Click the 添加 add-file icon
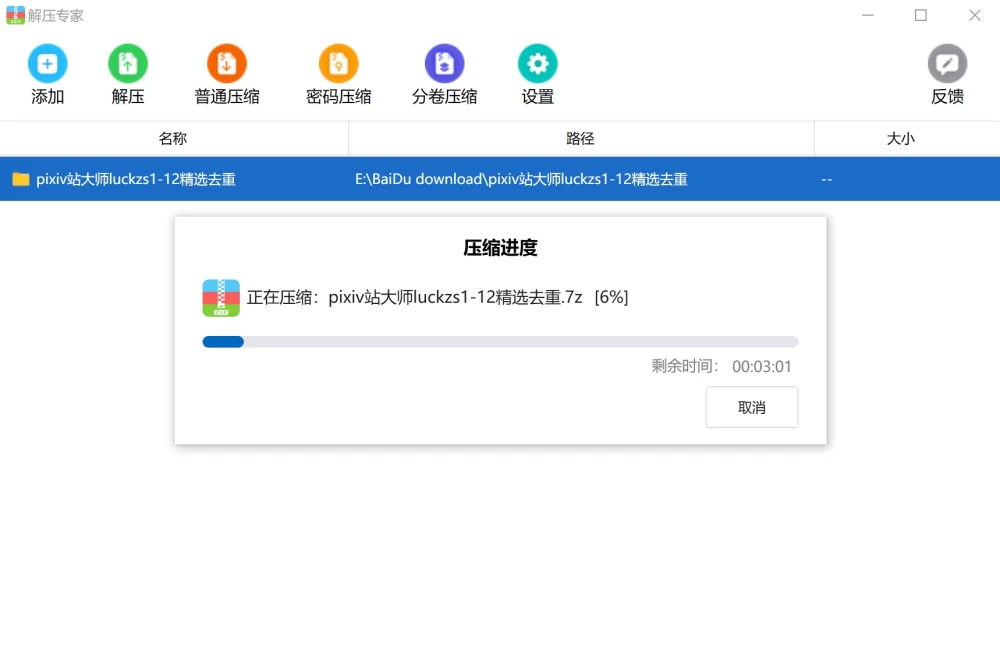Viewport: 1000px width, 651px height. click(x=47, y=64)
